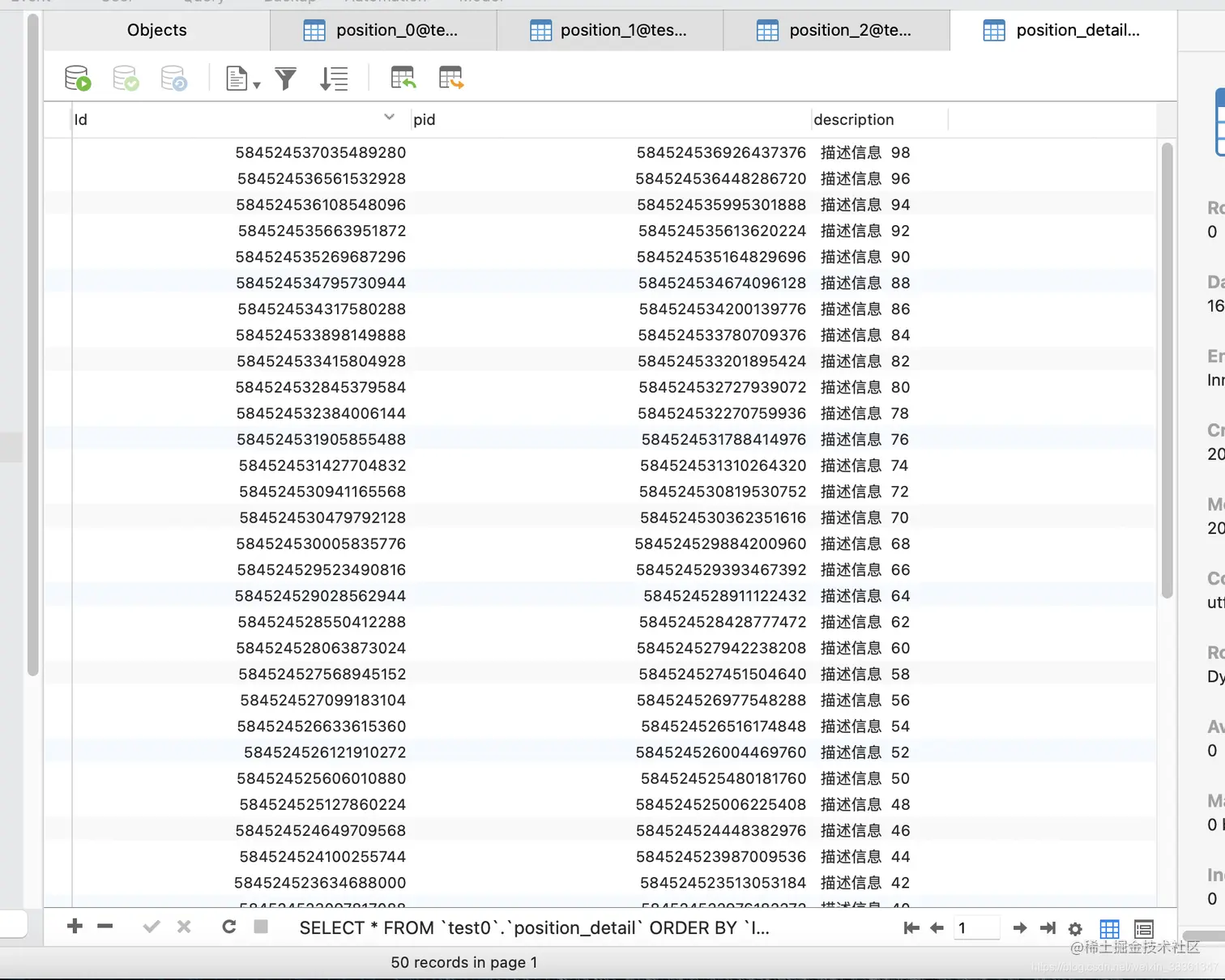Refresh the table data
This screenshot has height=980, width=1225.
pyautogui.click(x=229, y=927)
